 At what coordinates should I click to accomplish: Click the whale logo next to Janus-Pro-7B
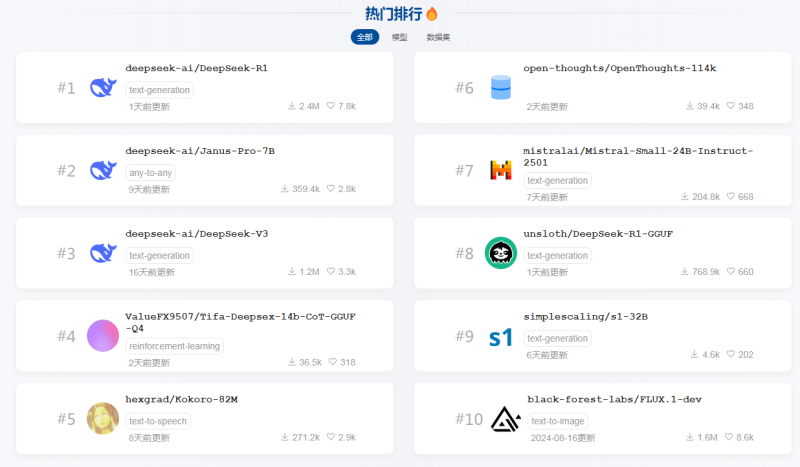[103, 171]
